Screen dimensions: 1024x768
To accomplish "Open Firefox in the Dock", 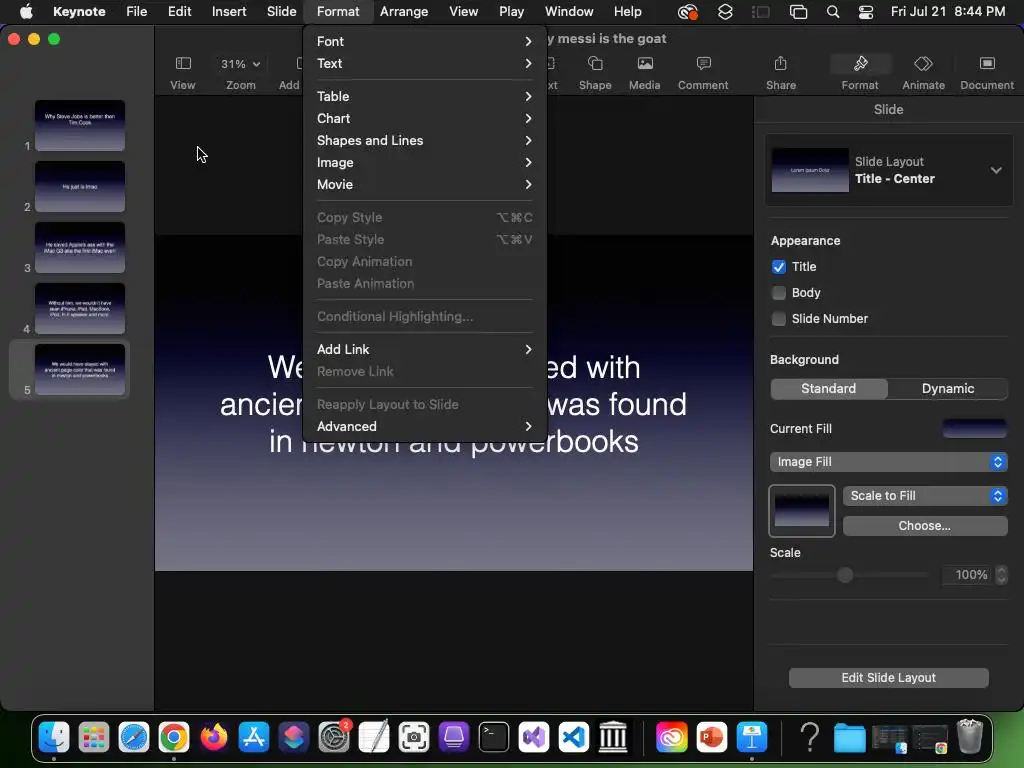I will (x=214, y=737).
